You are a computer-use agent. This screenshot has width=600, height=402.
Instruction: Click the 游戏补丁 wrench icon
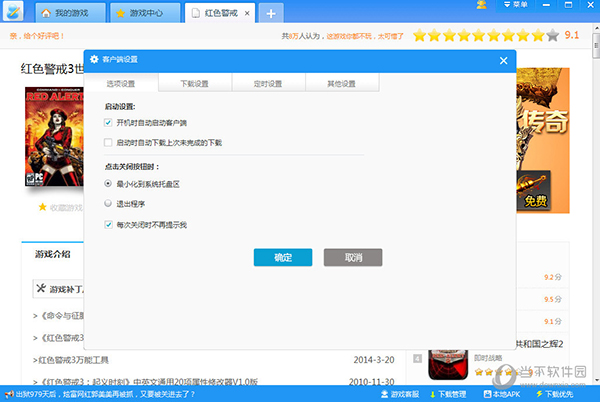[x=41, y=288]
